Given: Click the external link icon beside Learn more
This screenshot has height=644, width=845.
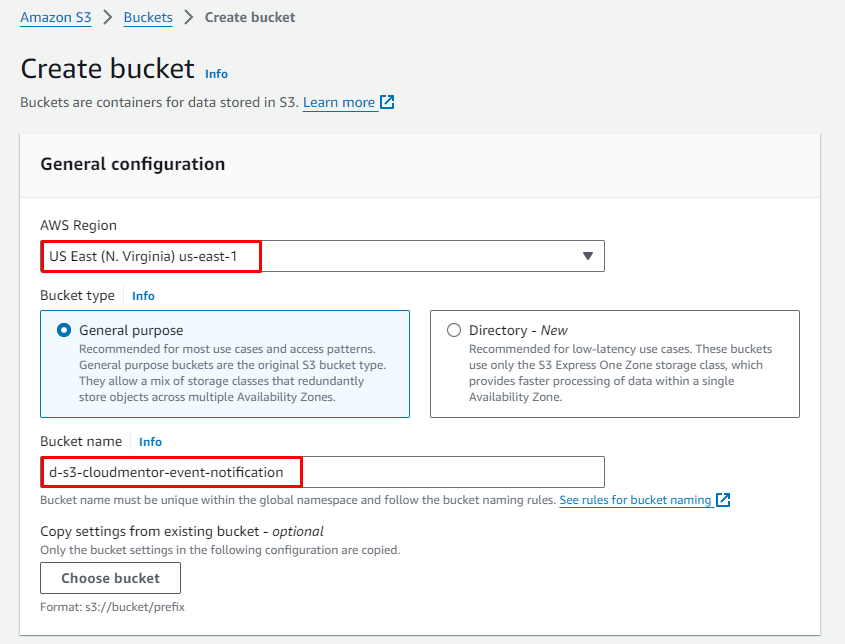Looking at the screenshot, I should pyautogui.click(x=387, y=102).
